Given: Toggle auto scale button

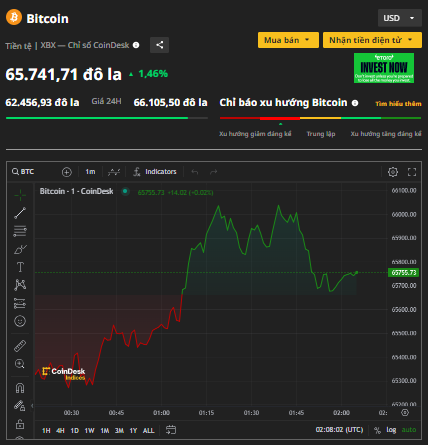Looking at the screenshot, I should click(409, 430).
